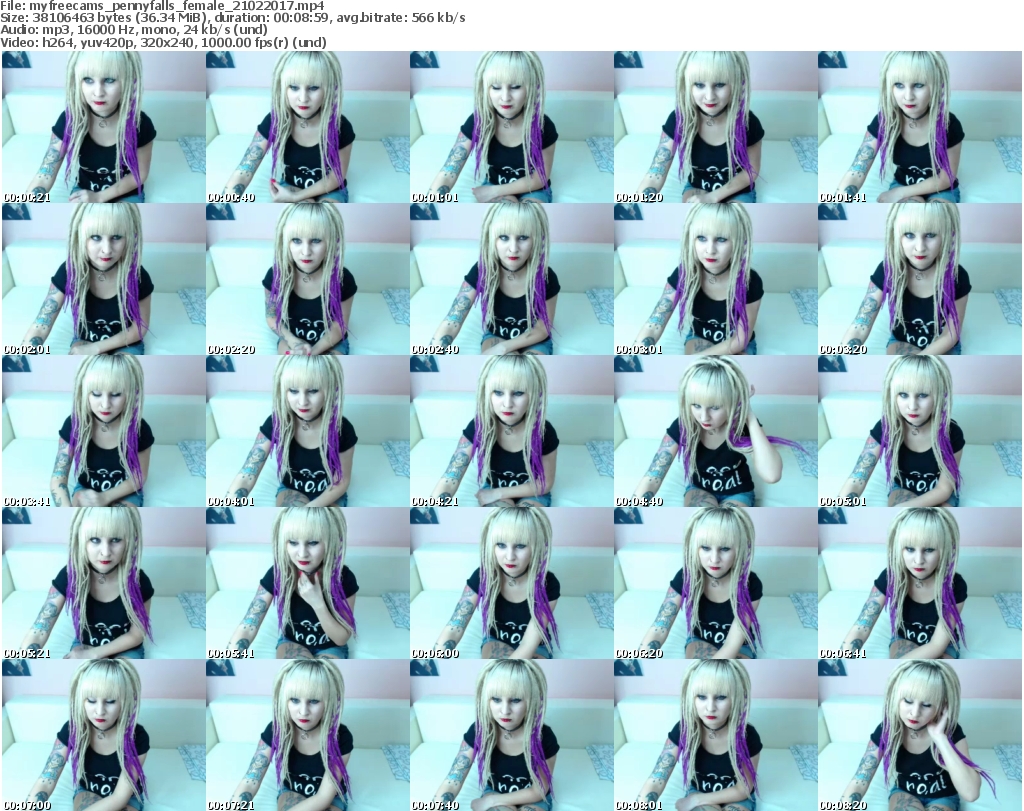Choose the frame marked 00:08:01
The image size is (1024, 811).
click(x=715, y=735)
